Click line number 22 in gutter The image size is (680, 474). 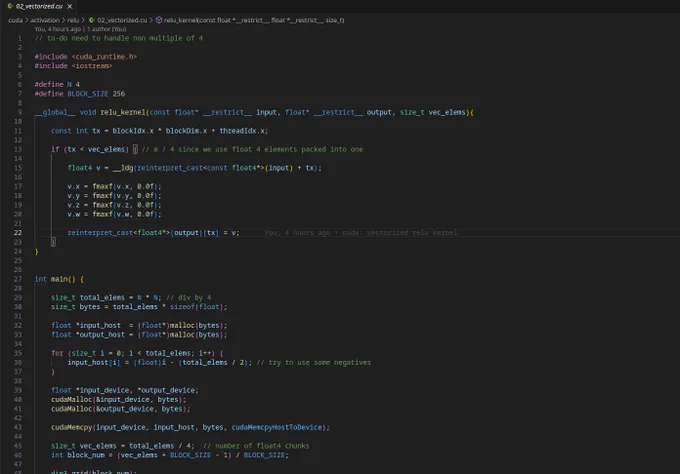click(x=17, y=233)
